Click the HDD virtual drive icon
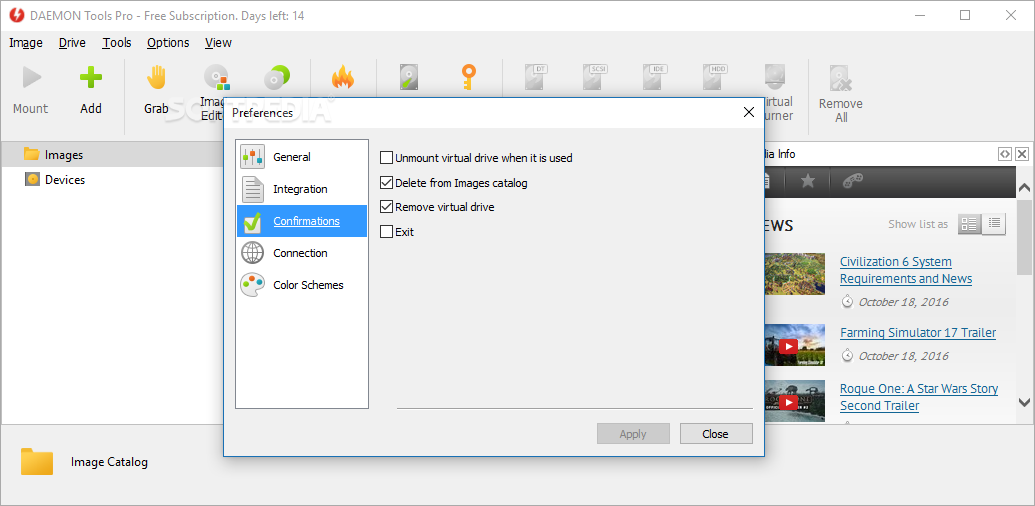Image resolution: width=1035 pixels, height=506 pixels. [x=715, y=77]
